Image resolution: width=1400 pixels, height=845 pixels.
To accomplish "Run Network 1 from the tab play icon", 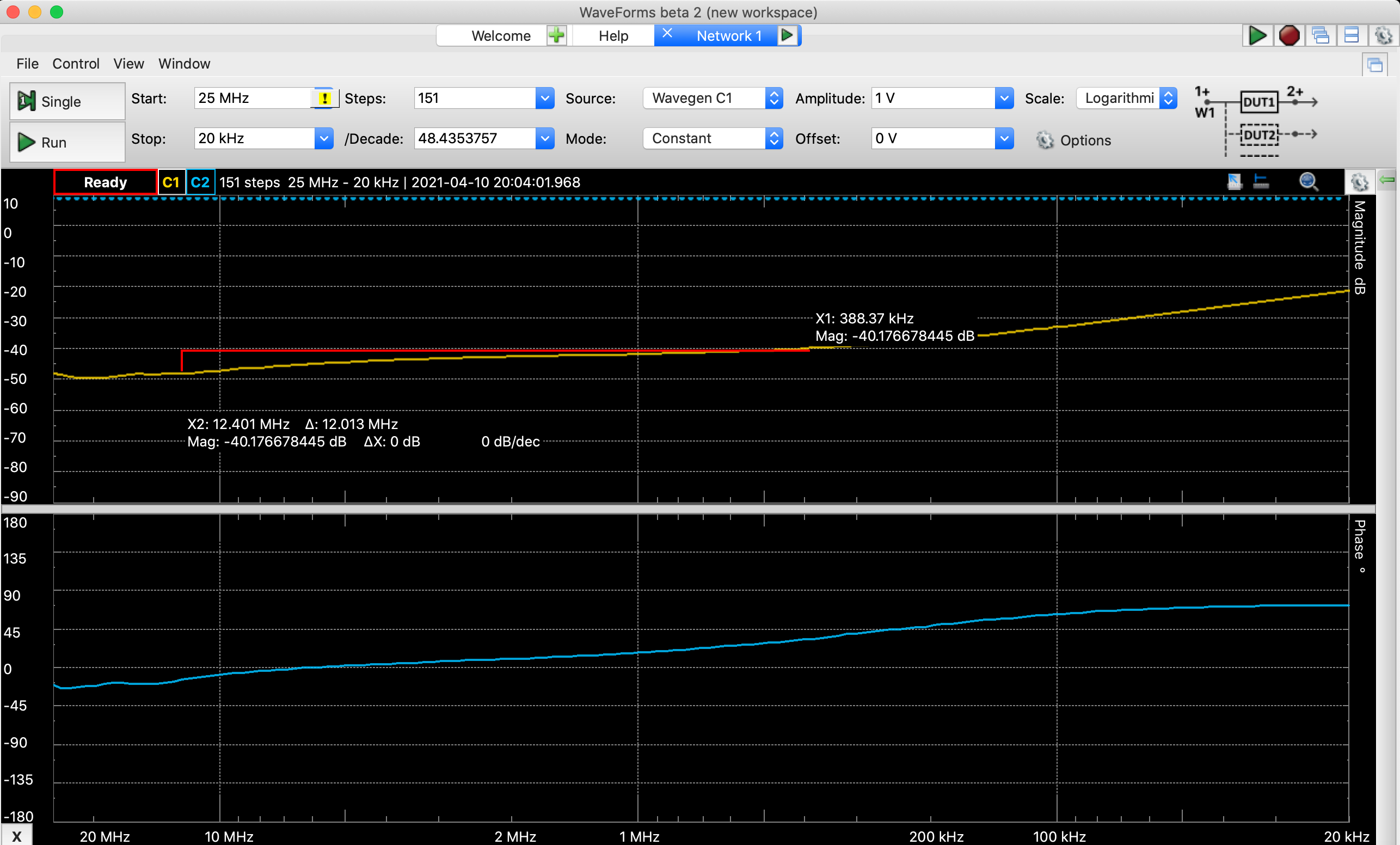I will [x=788, y=35].
